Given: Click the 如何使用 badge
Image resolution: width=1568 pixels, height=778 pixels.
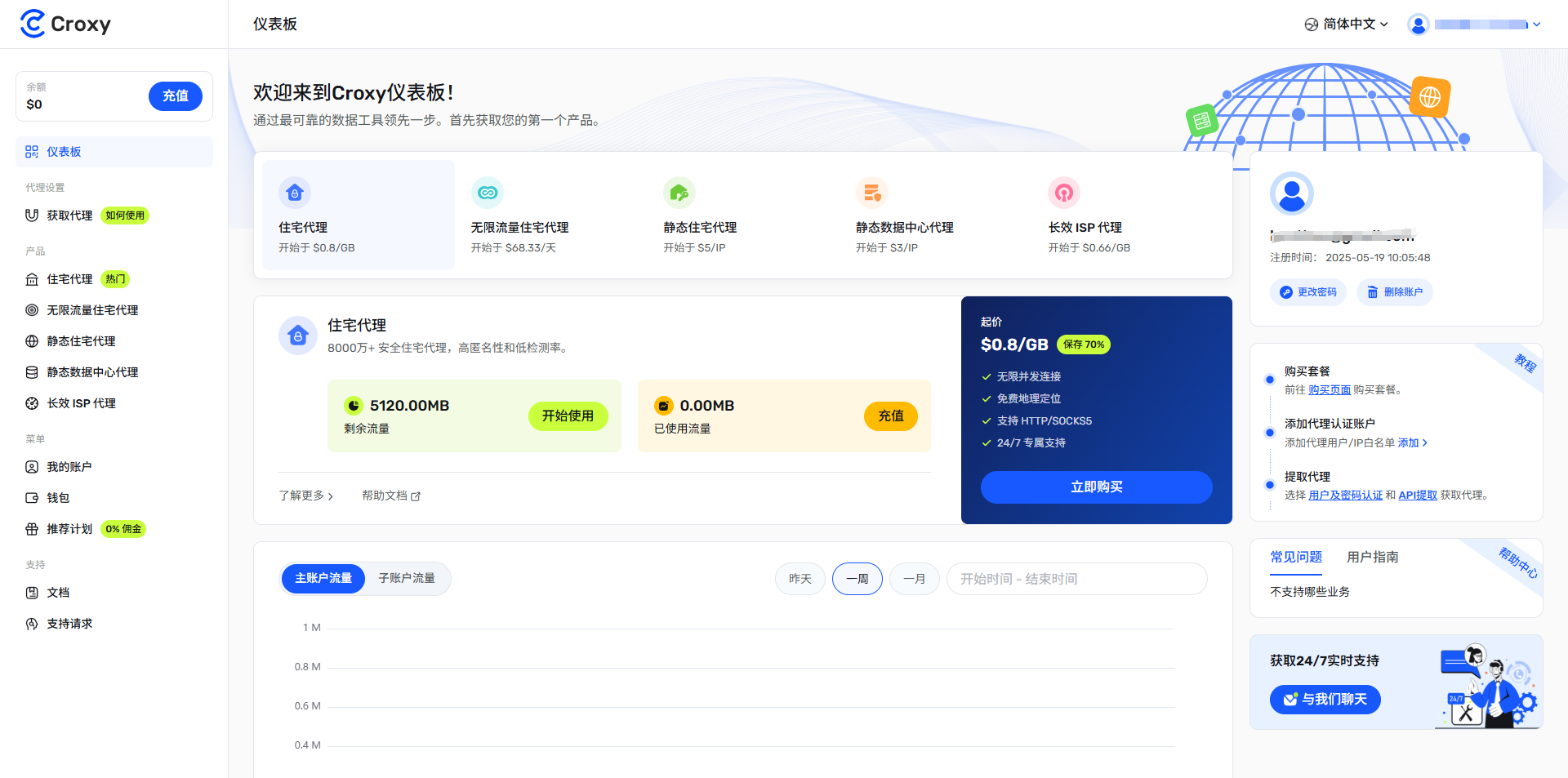Looking at the screenshot, I should click(125, 216).
